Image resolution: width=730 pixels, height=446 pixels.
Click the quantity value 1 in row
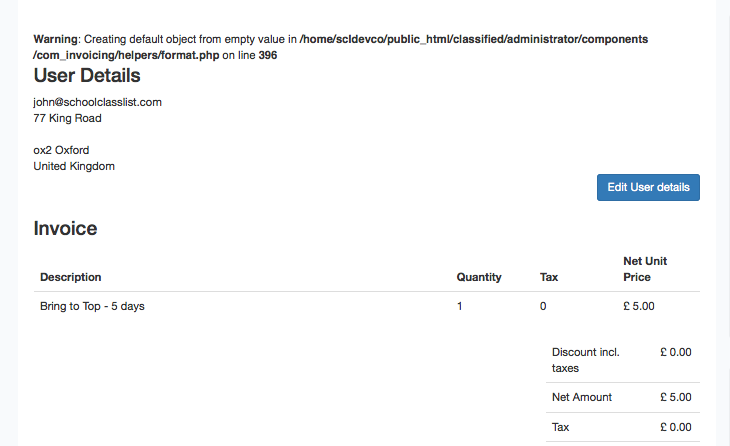460,306
